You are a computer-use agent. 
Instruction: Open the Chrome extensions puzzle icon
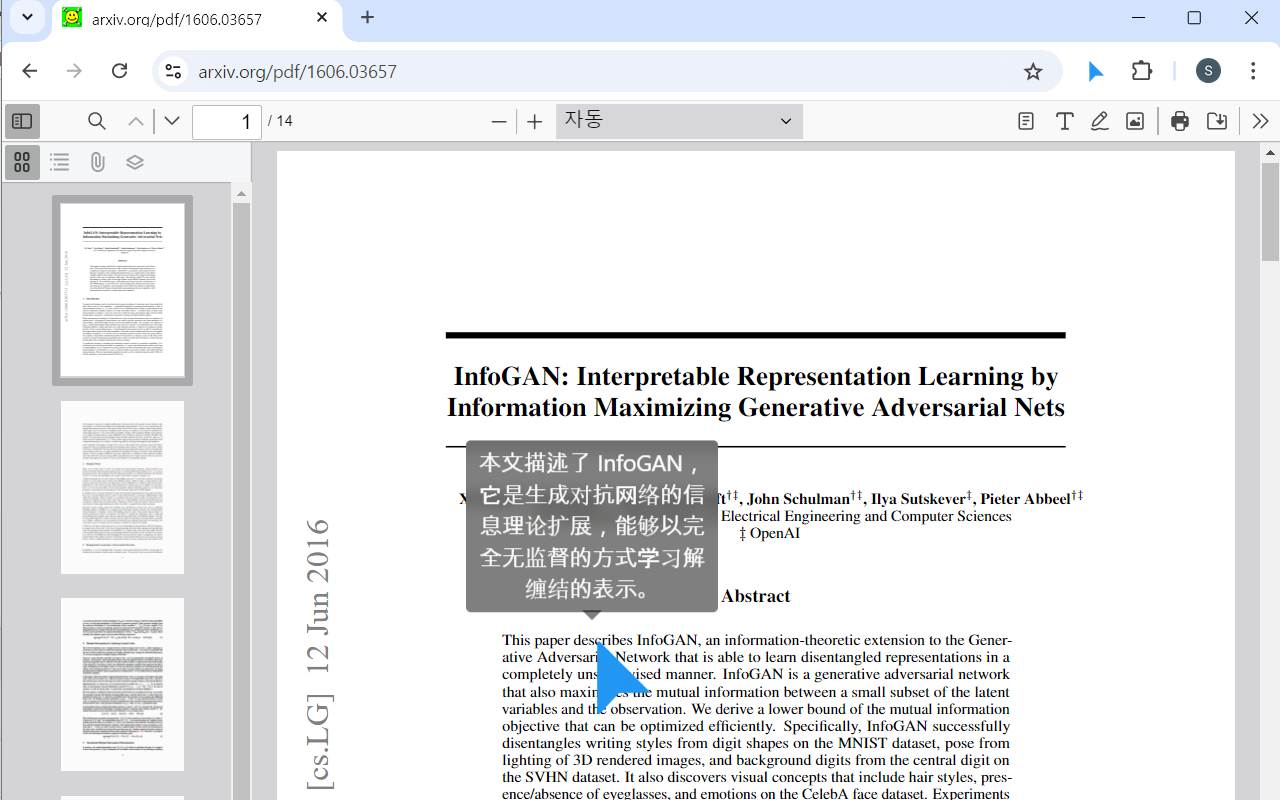tap(1141, 70)
